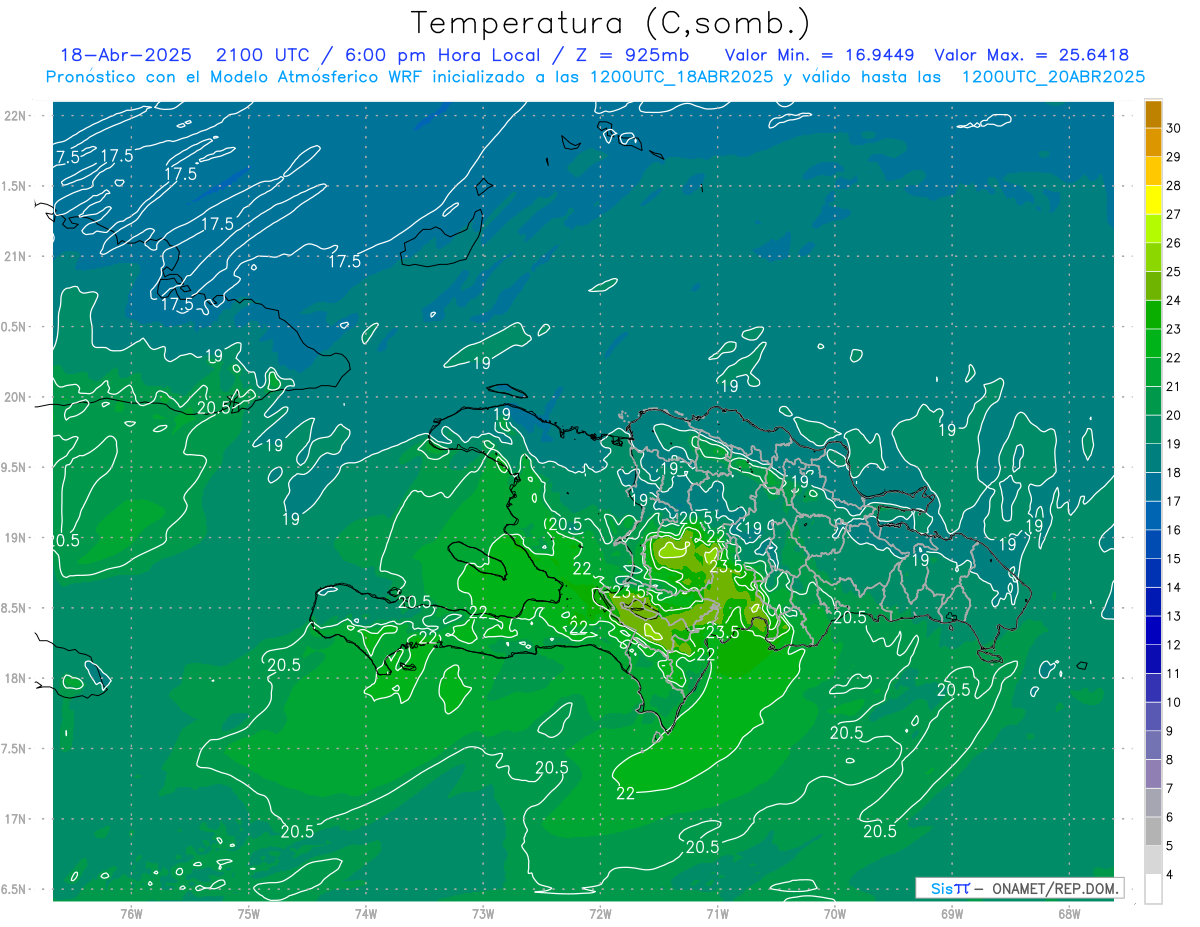Click the "9" label on the color scale
Viewport: 1200px width, 927px height.
1170,732
